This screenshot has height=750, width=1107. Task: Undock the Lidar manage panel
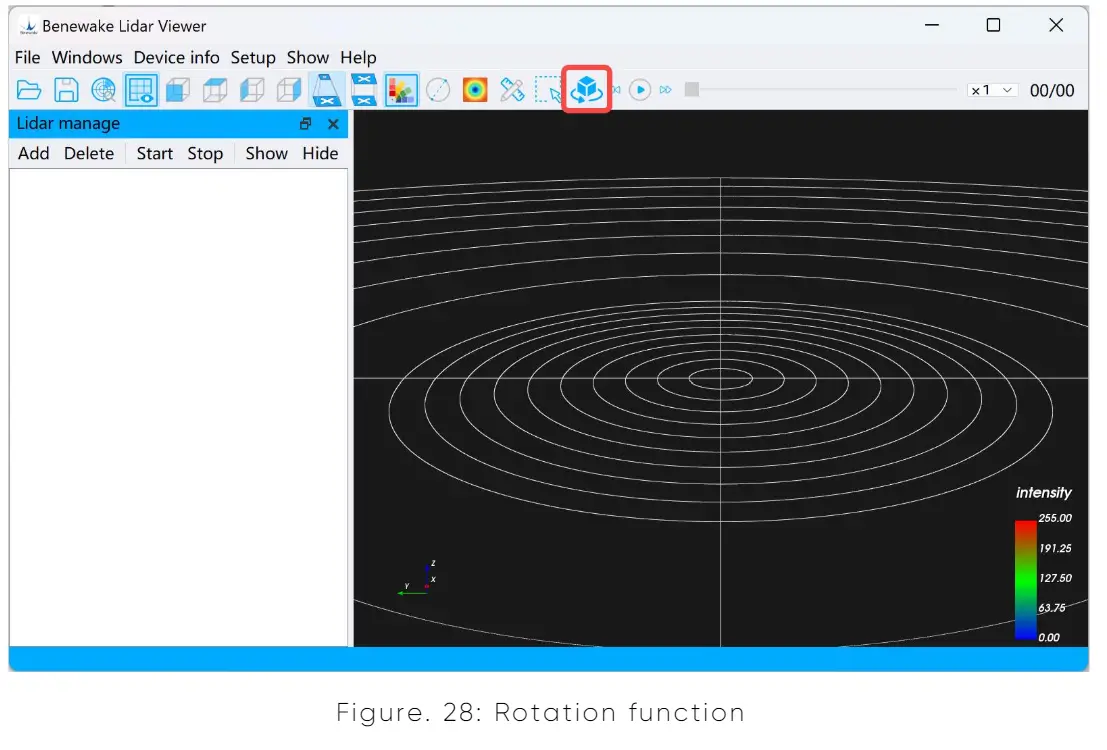coord(305,124)
